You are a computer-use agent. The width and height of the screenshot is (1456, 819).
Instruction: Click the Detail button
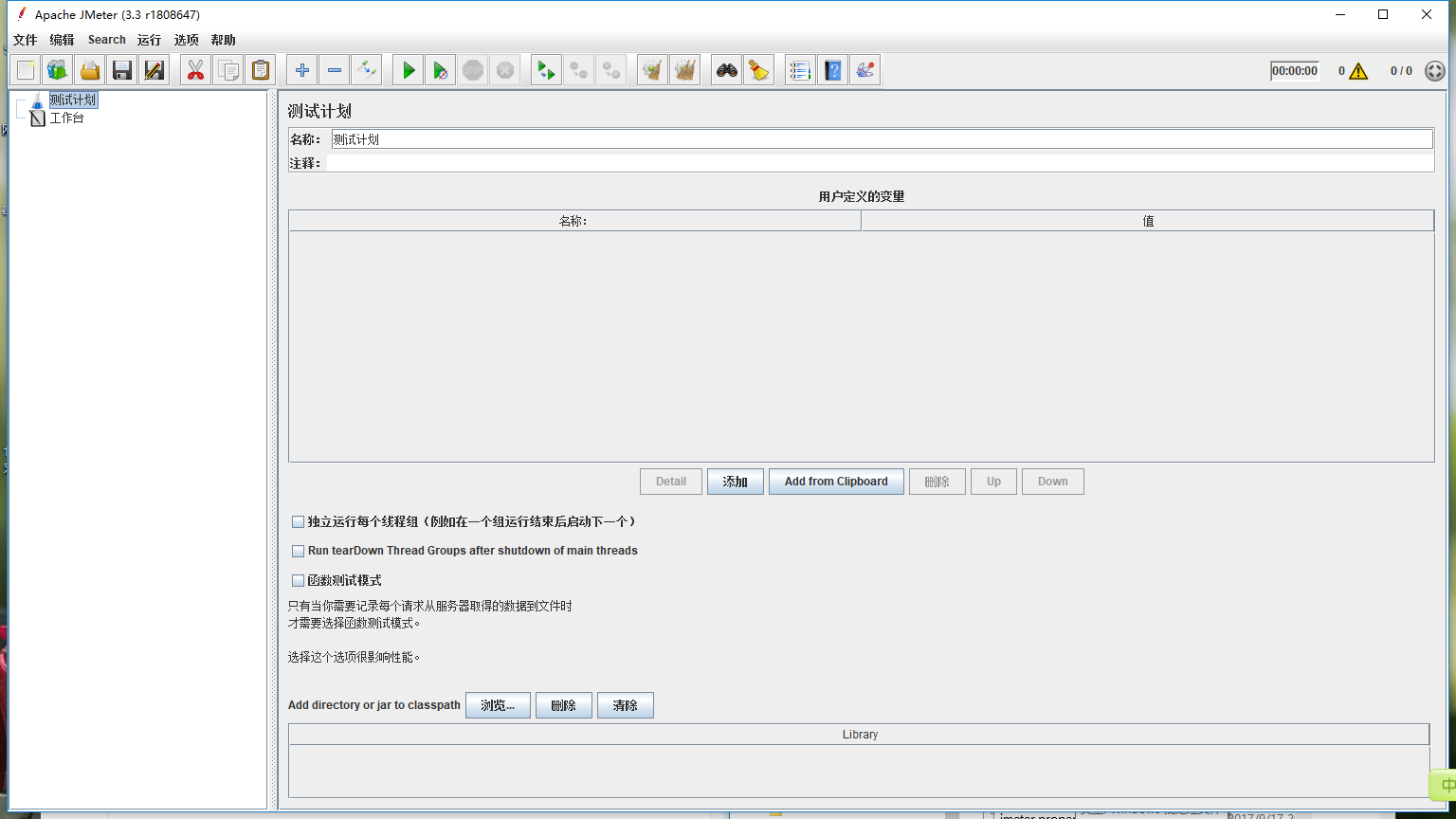coord(671,482)
